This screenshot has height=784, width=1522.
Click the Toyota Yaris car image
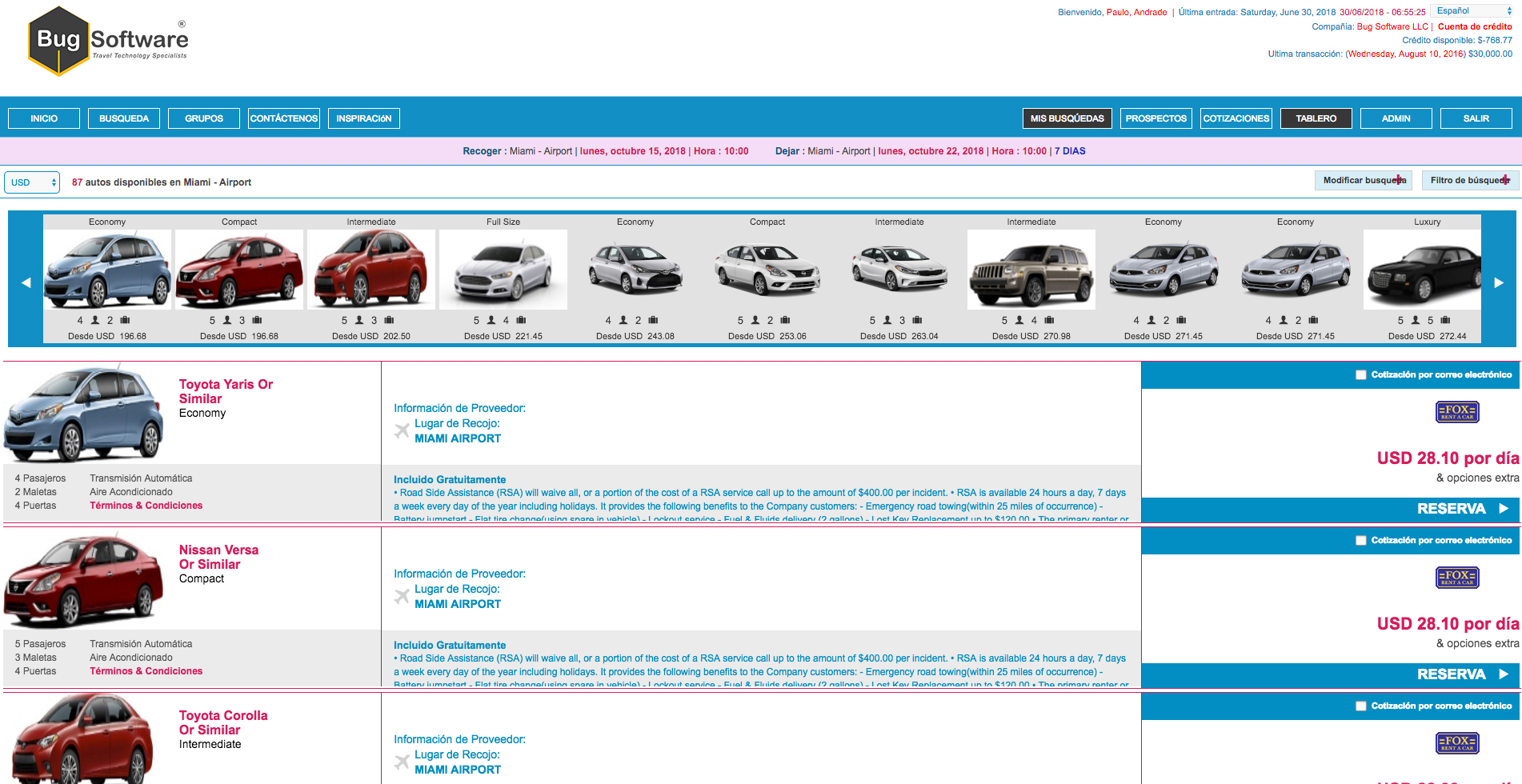[83, 414]
